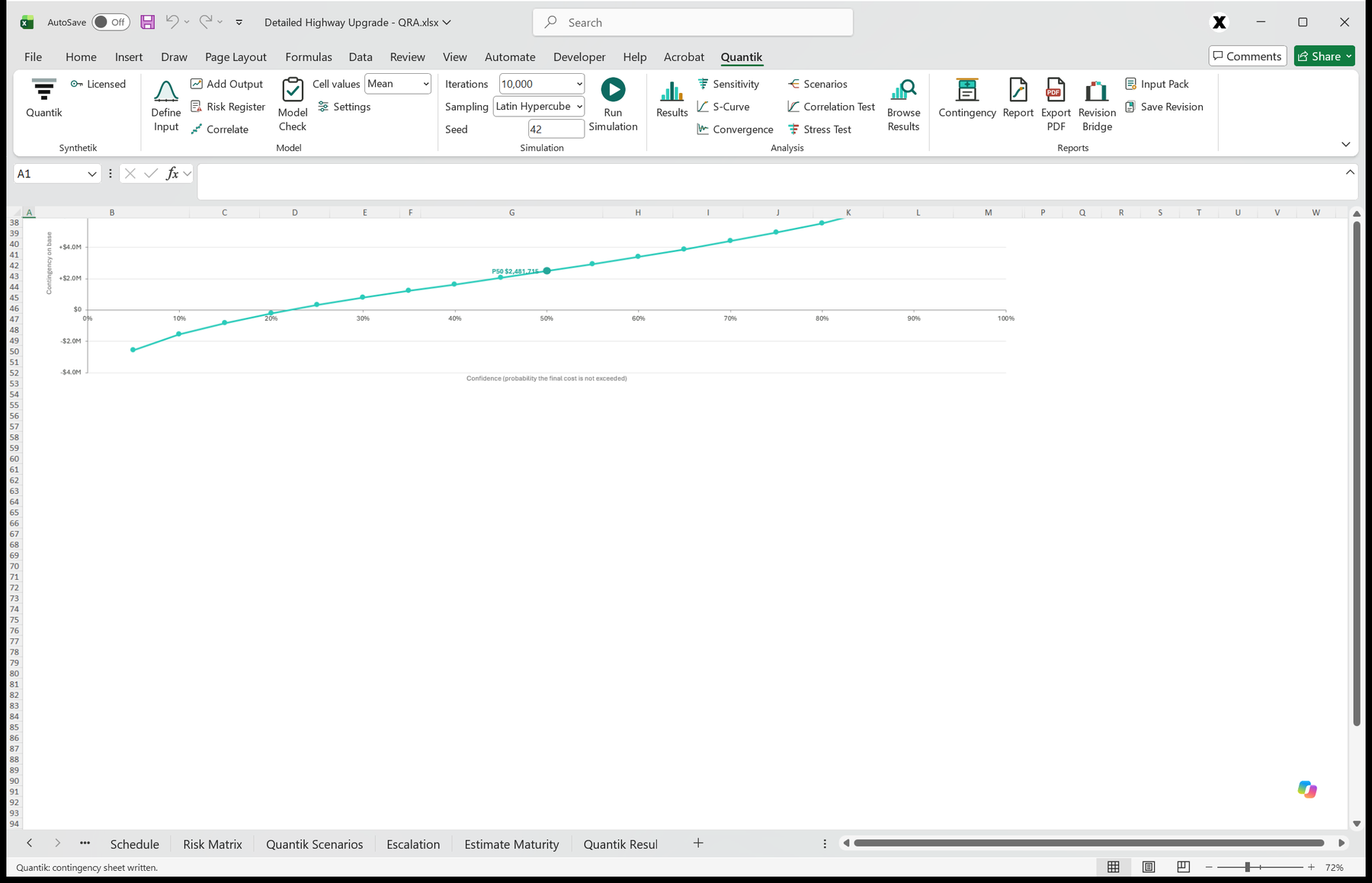The width and height of the screenshot is (1372, 883).
Task: Click Add Output in Model group
Action: click(226, 84)
